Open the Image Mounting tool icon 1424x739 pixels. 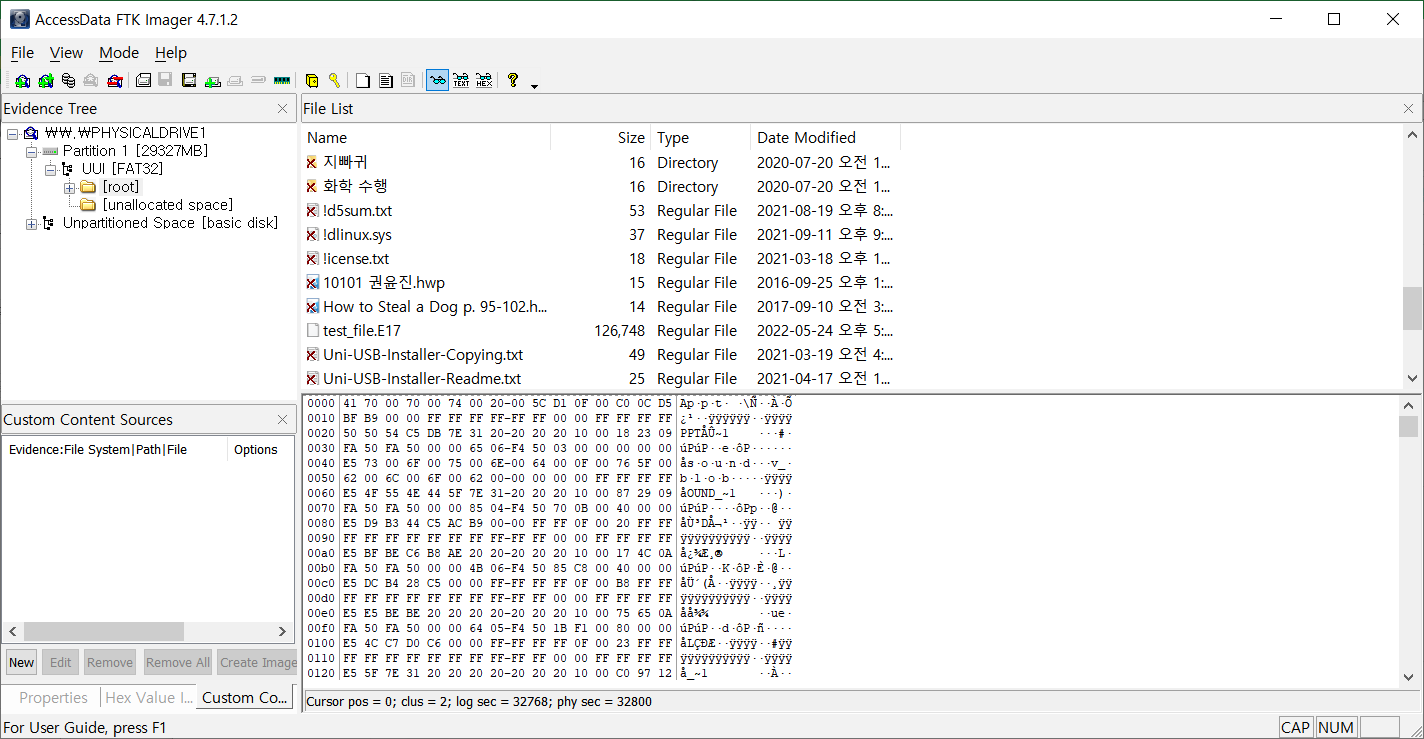(69, 80)
